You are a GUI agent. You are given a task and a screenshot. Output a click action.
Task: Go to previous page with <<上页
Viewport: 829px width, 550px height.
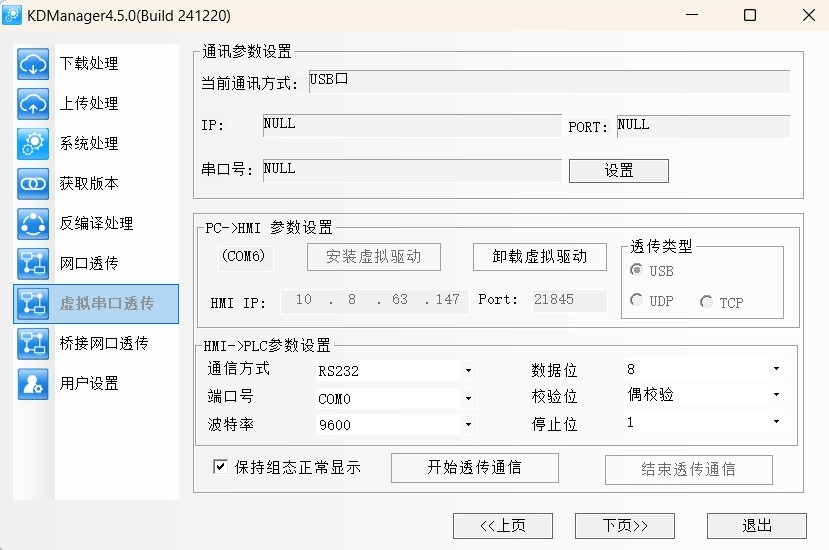pos(503,526)
